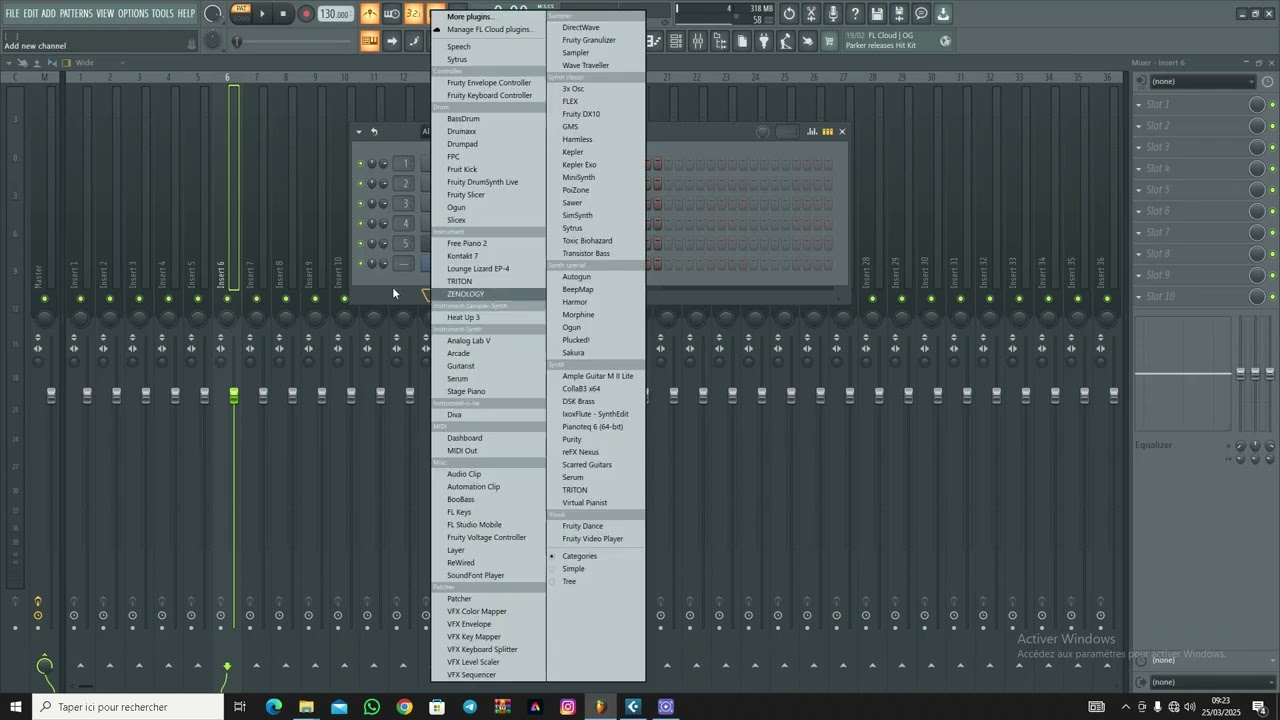Mute the Master track green LED
1280x720 pixels.
(x=44, y=299)
